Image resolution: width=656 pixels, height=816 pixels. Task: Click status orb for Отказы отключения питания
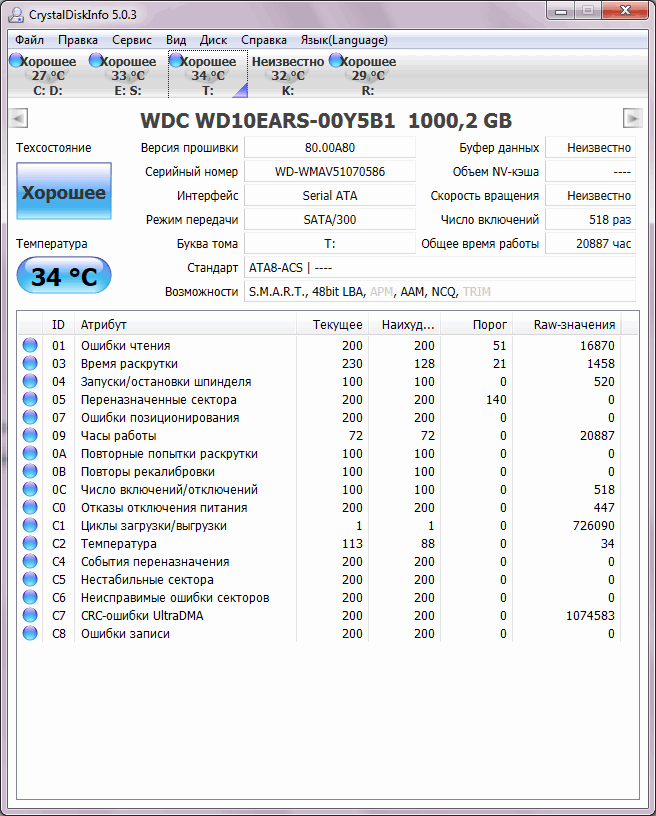point(30,507)
